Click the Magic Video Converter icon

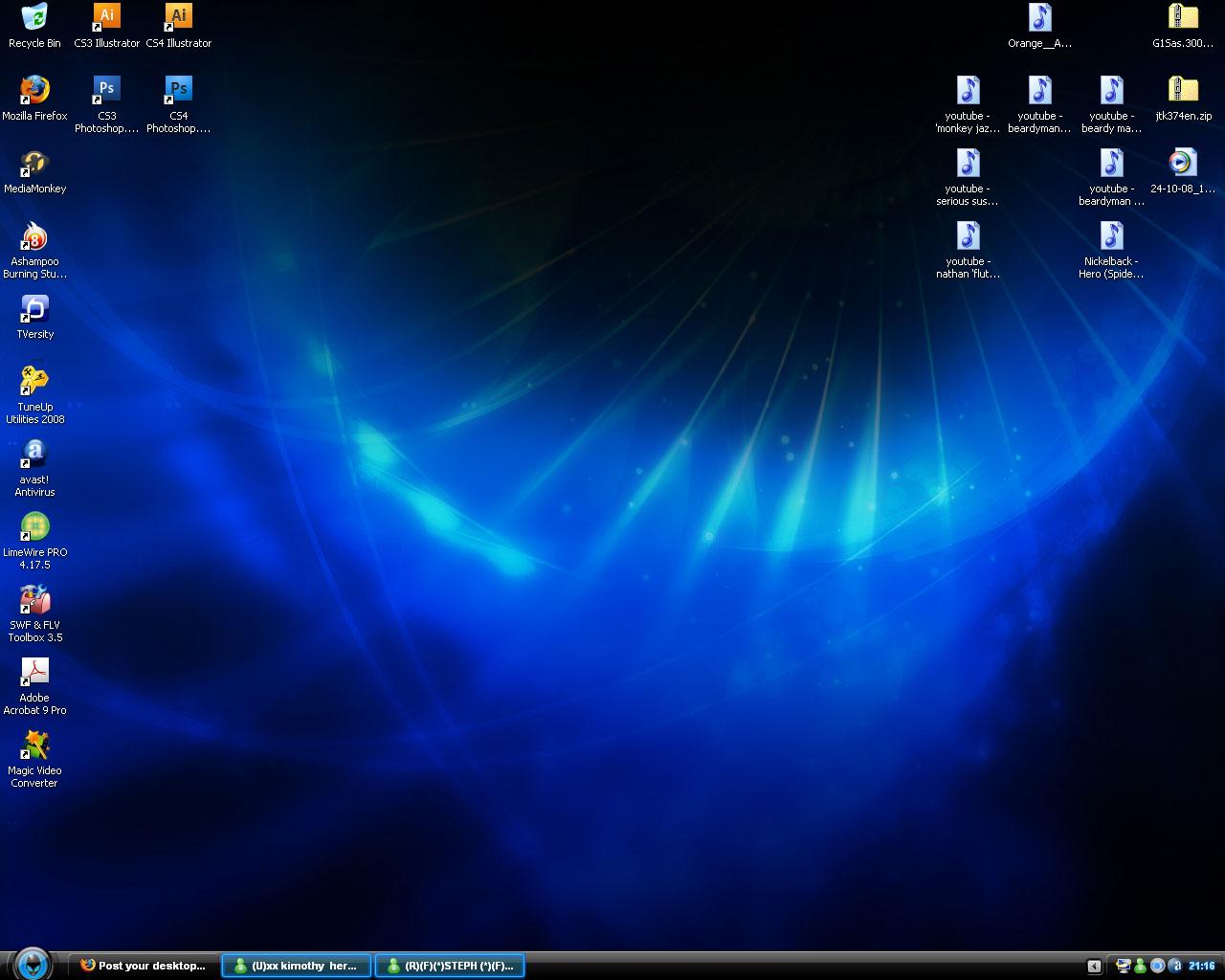(x=34, y=759)
